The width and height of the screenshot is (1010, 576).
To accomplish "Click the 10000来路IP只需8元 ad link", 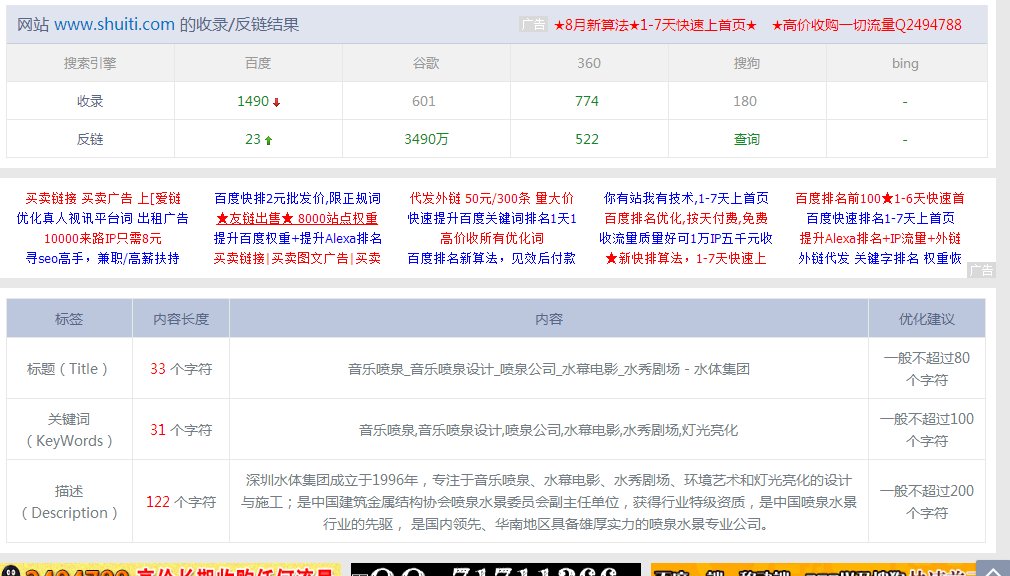I will pos(102,238).
